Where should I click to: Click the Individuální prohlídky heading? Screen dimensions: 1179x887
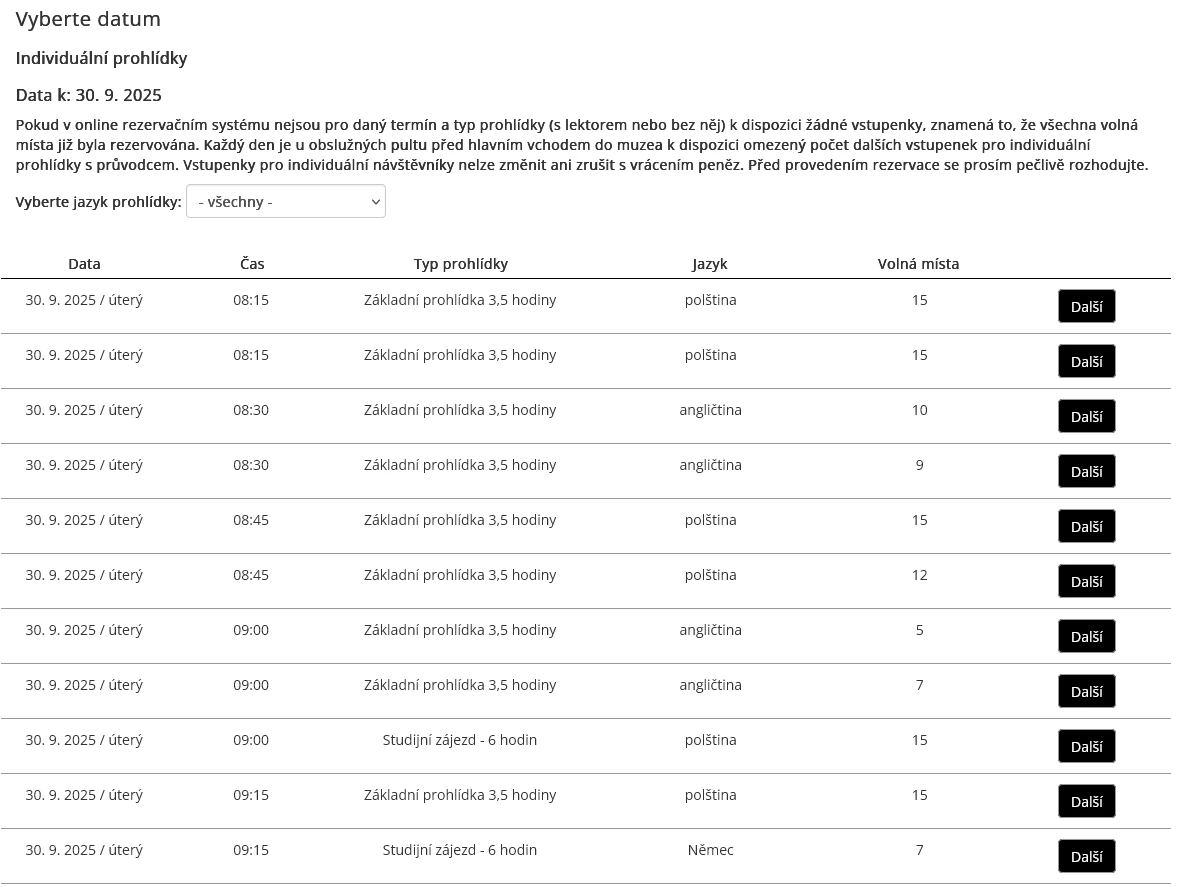[101, 58]
